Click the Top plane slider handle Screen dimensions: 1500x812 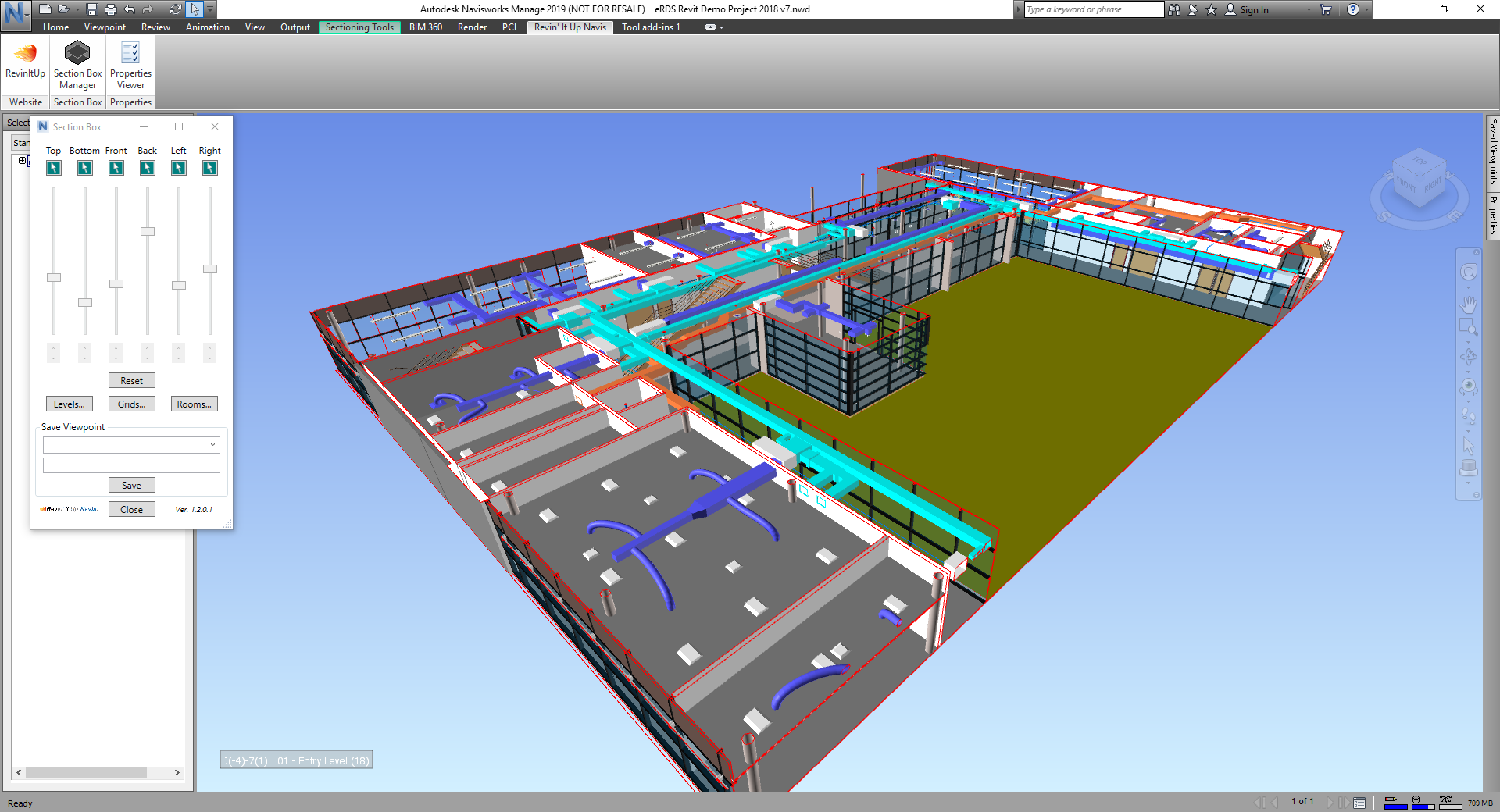54,277
